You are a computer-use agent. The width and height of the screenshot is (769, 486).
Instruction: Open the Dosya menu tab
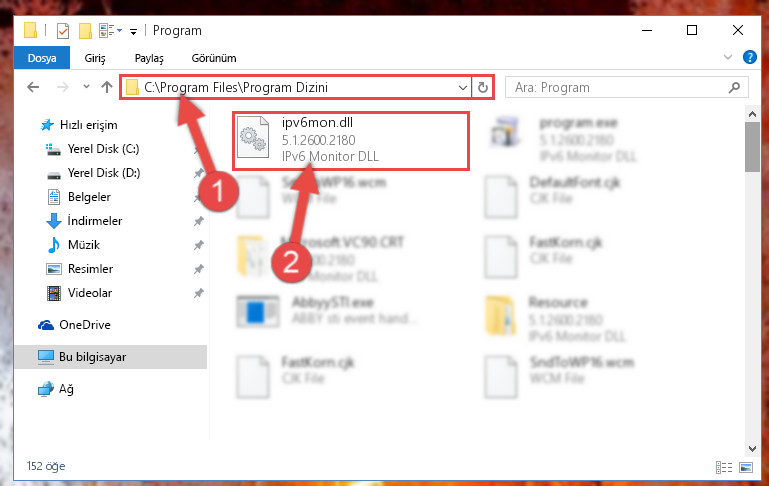(x=42, y=58)
